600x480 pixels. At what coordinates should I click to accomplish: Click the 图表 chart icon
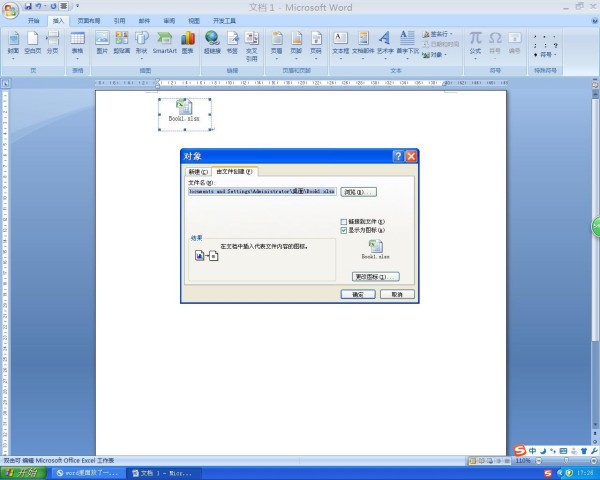(x=187, y=42)
